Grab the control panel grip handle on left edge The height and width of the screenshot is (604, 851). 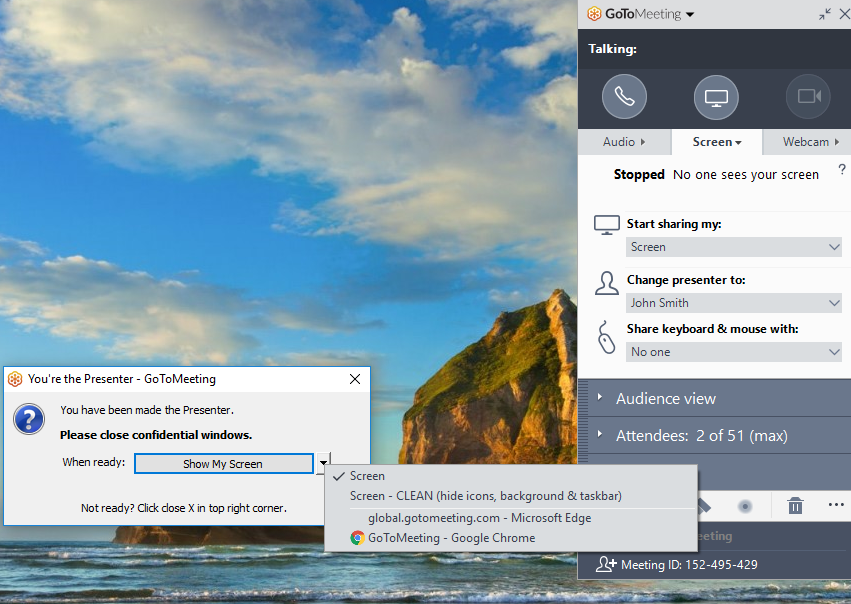583,421
